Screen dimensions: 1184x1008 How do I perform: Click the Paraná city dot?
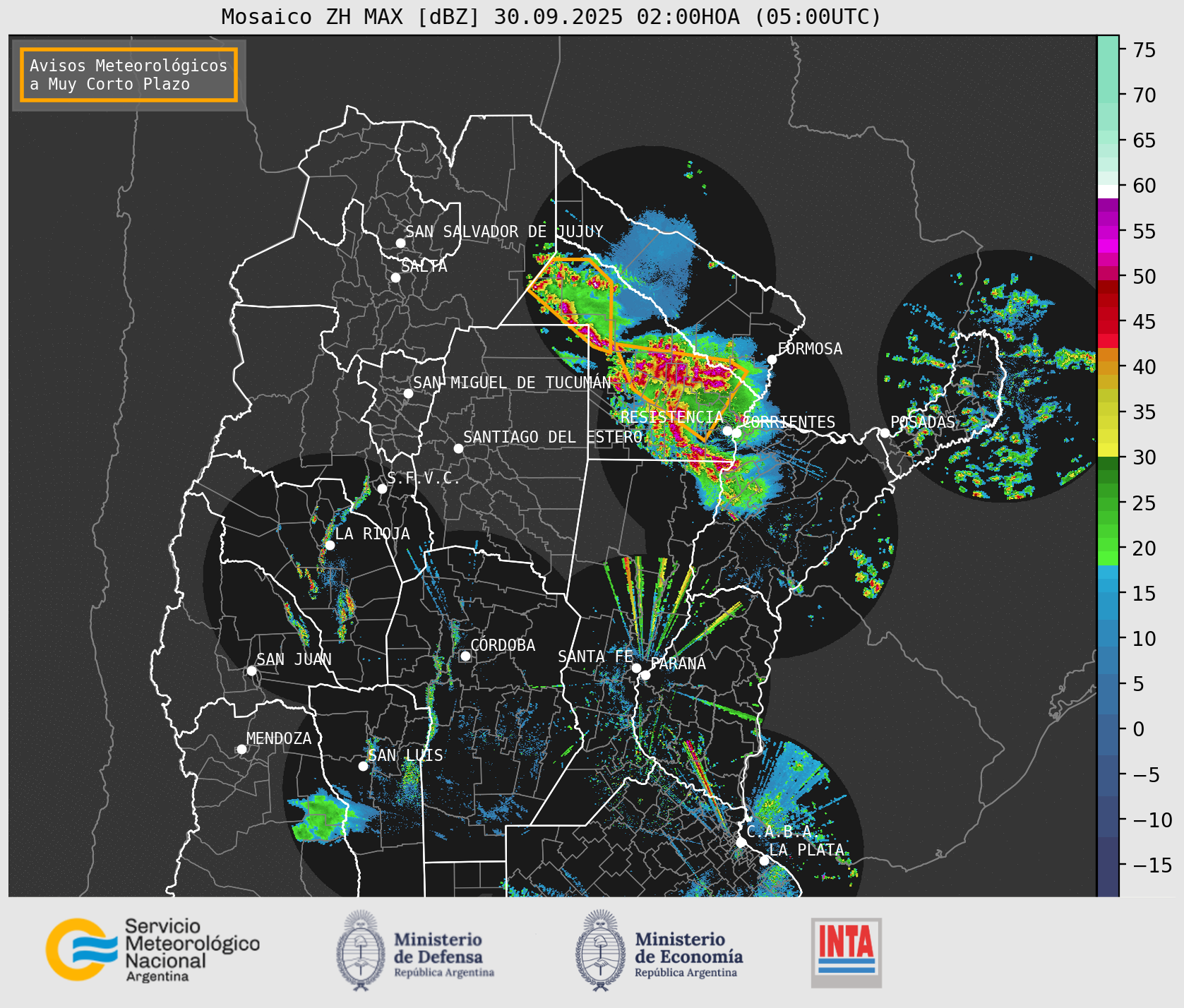[645, 675]
